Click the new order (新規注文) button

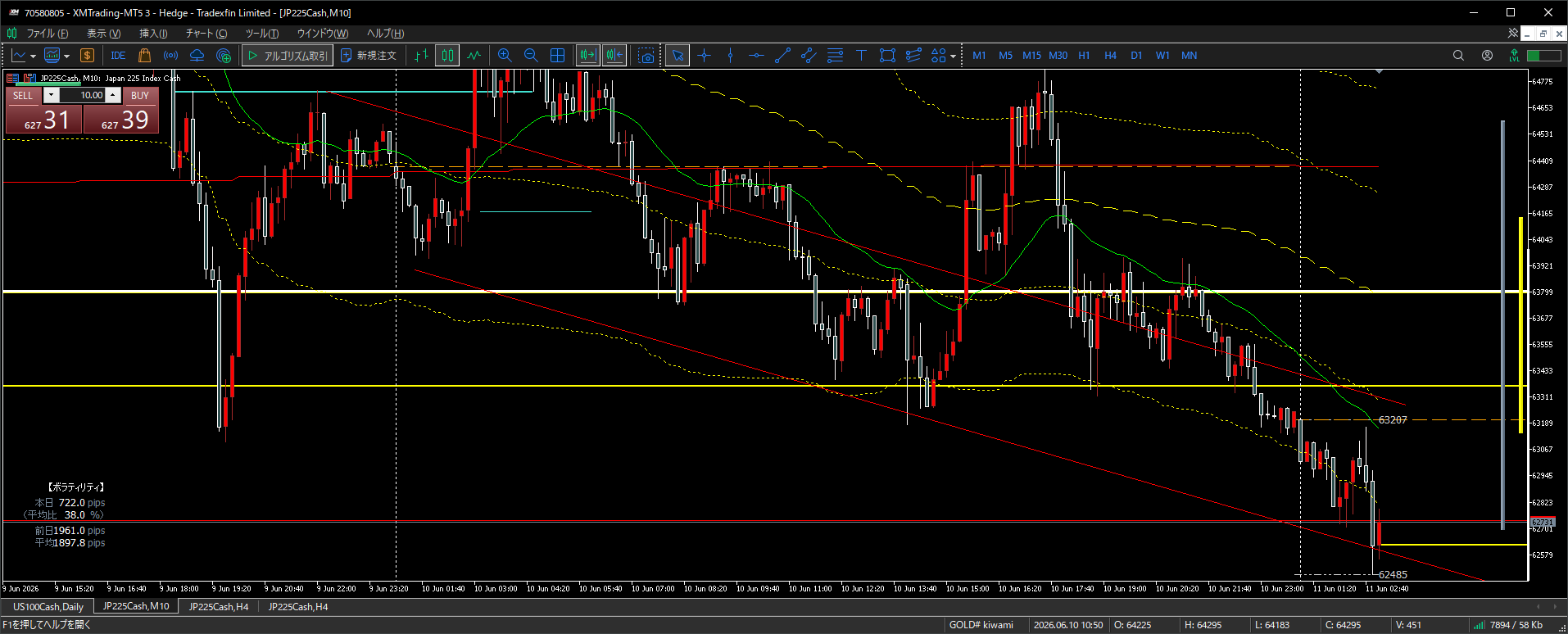[369, 56]
